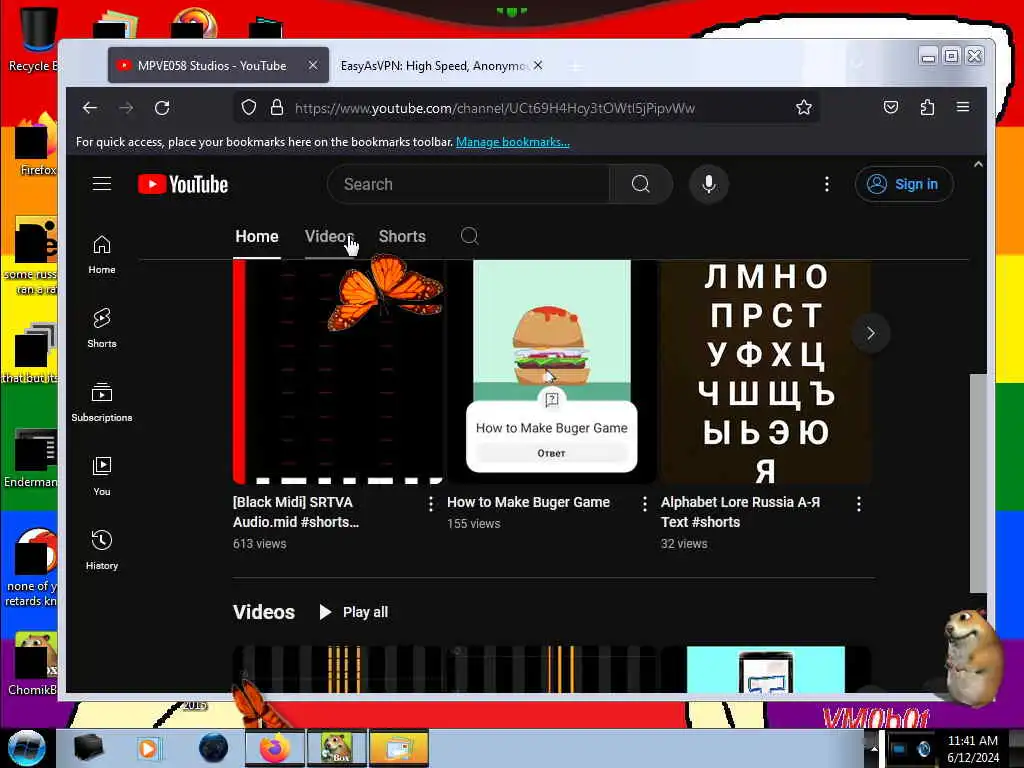
Task: Reload the page with the refresh icon
Action: click(162, 108)
